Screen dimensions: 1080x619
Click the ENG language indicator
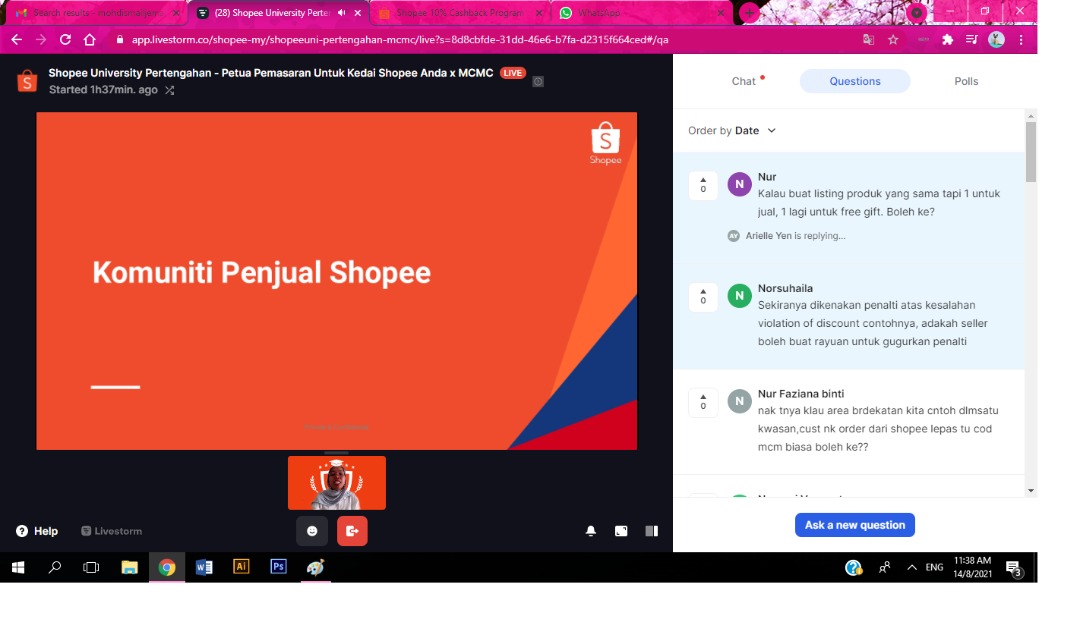point(934,567)
